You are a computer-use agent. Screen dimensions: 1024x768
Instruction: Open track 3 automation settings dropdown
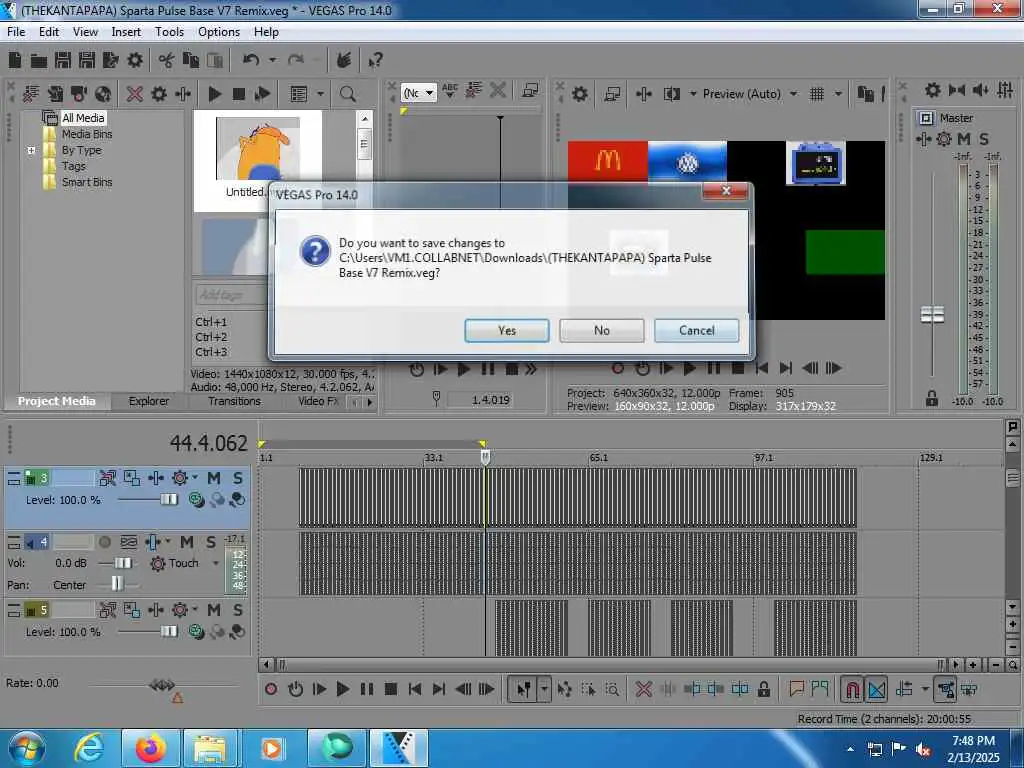point(195,477)
